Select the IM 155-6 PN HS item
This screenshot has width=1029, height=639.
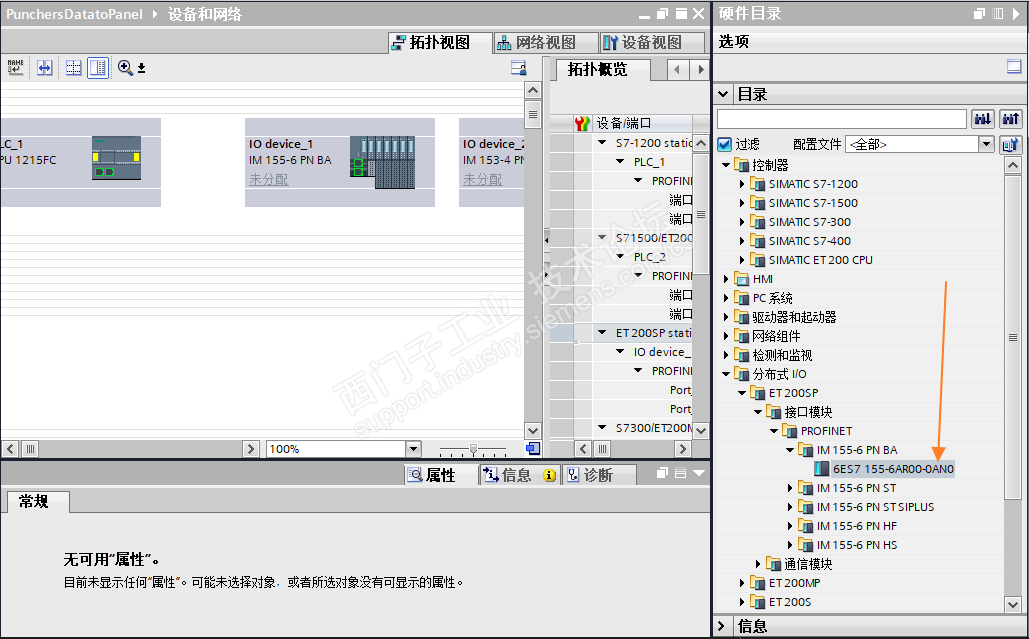click(856, 545)
